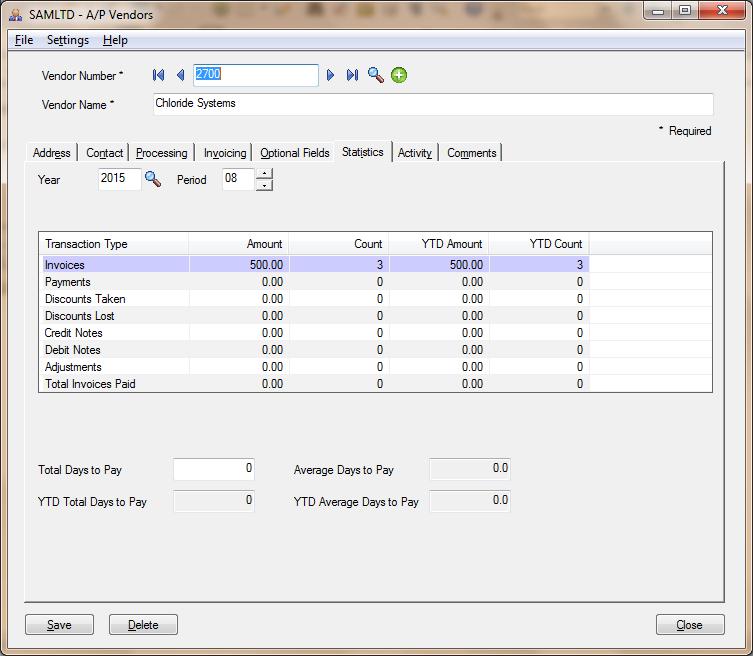Click the Period field
Image resolution: width=753 pixels, height=656 pixels.
[238, 179]
